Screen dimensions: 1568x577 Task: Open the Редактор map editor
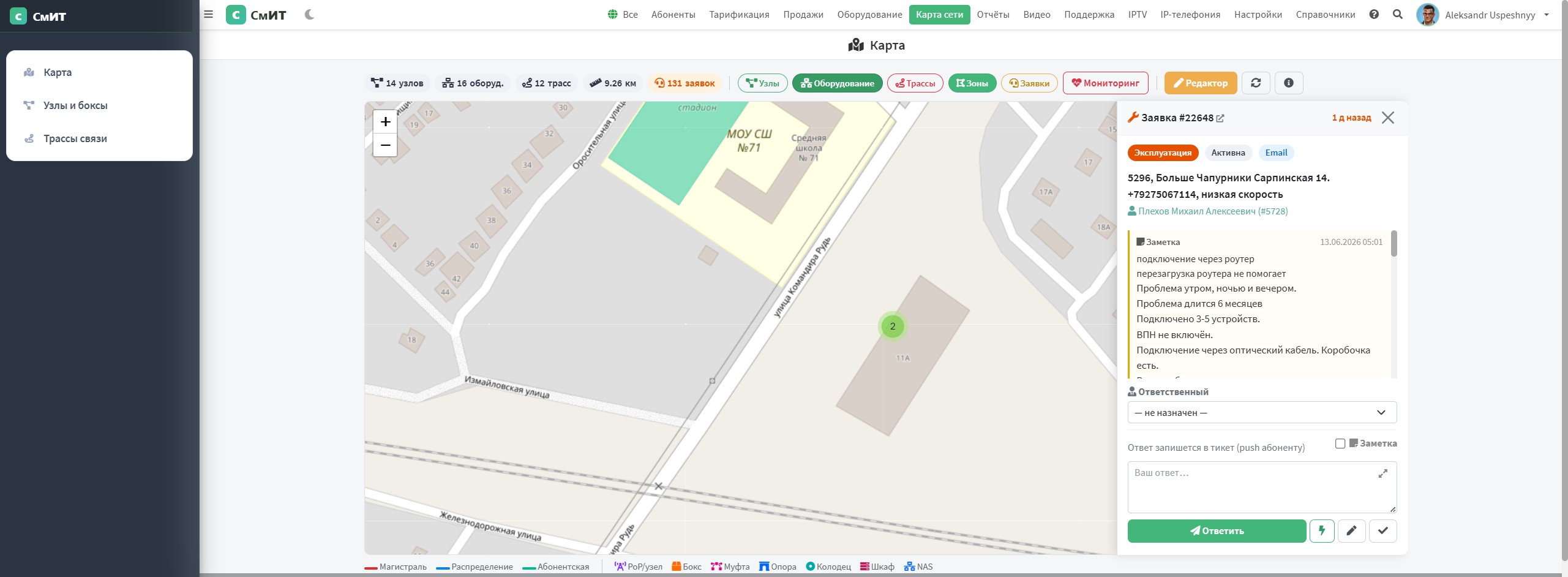1201,83
